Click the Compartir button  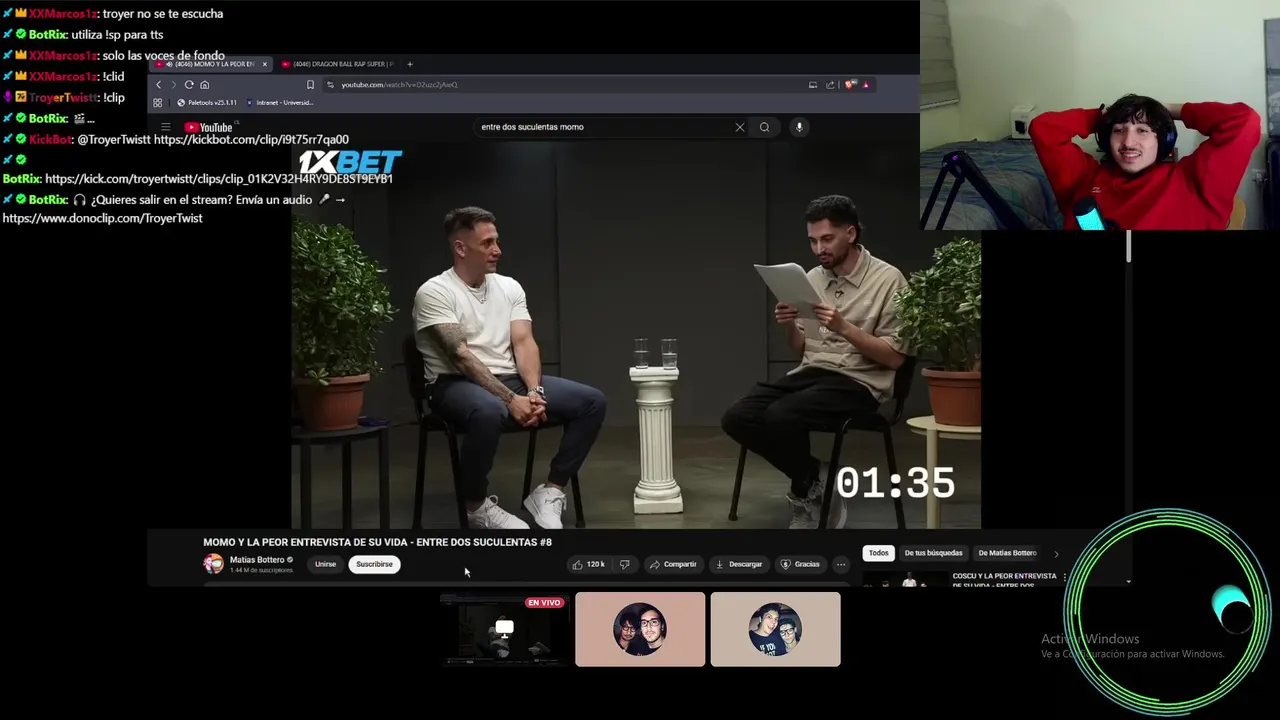tap(672, 564)
